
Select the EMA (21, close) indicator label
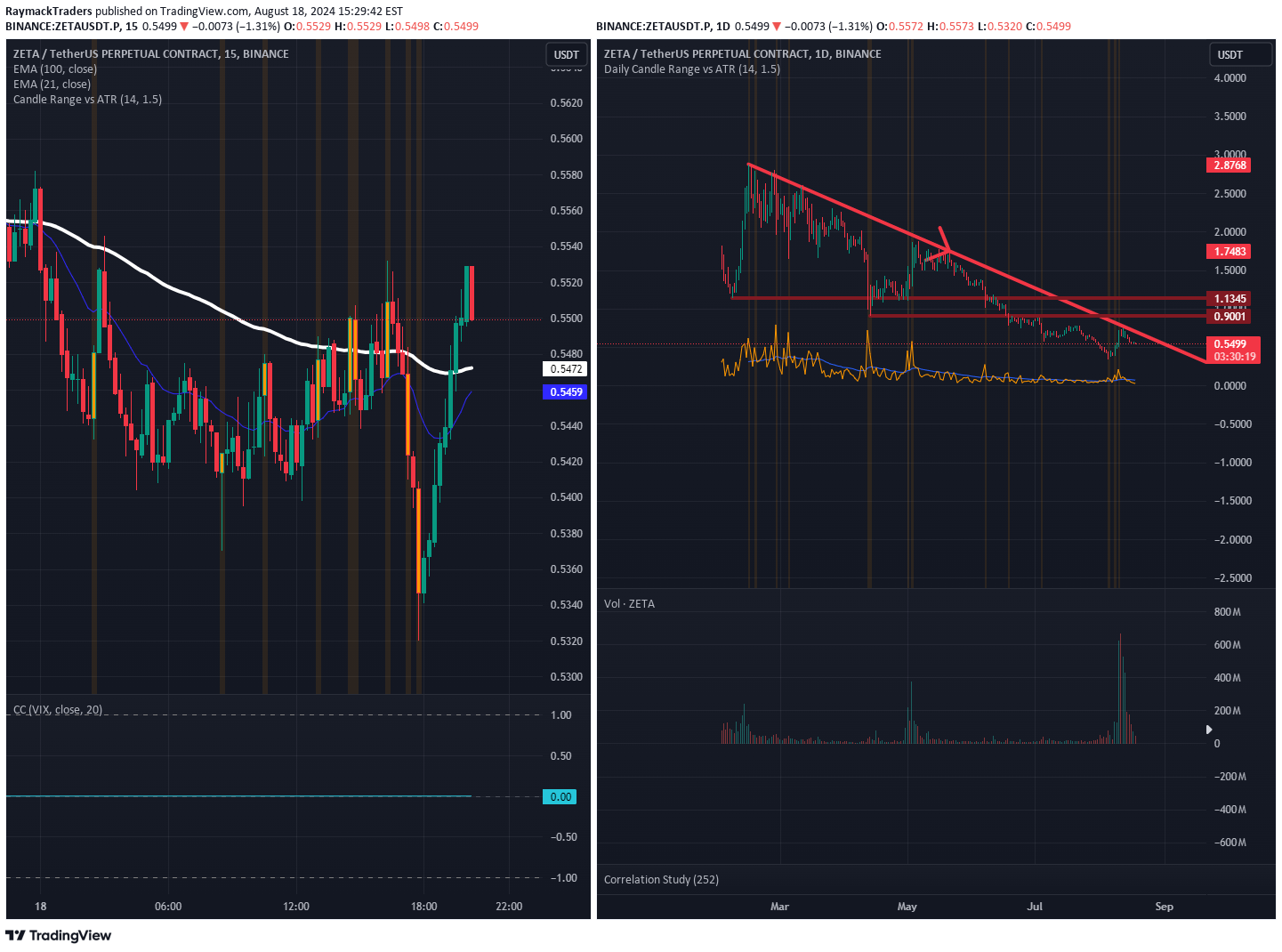pos(52,85)
